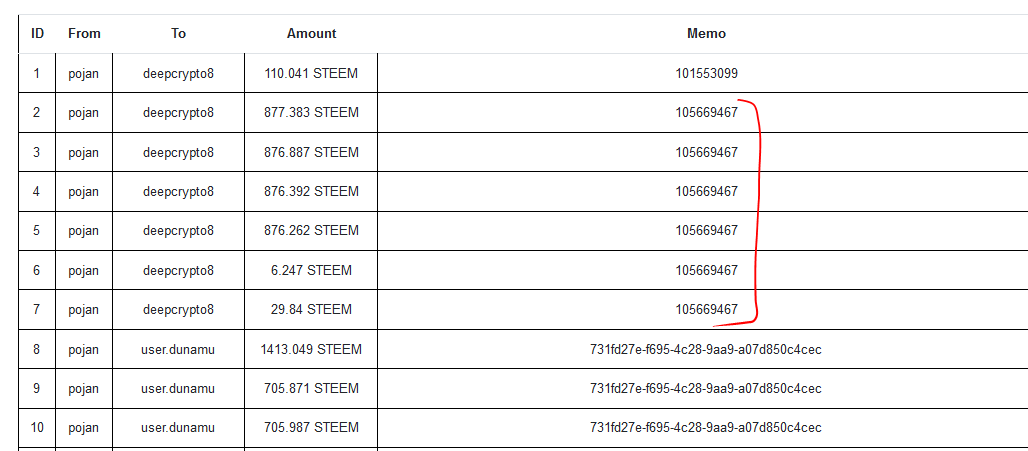Click the ID column header
The width and height of the screenshot is (1028, 451).
click(37, 33)
